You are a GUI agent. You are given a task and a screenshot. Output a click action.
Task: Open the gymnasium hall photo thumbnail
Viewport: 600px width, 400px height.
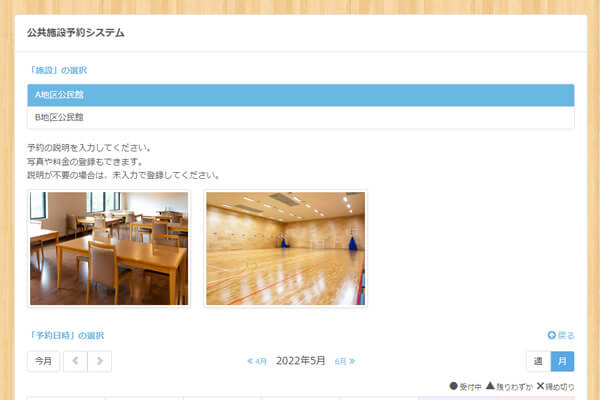pyautogui.click(x=285, y=248)
